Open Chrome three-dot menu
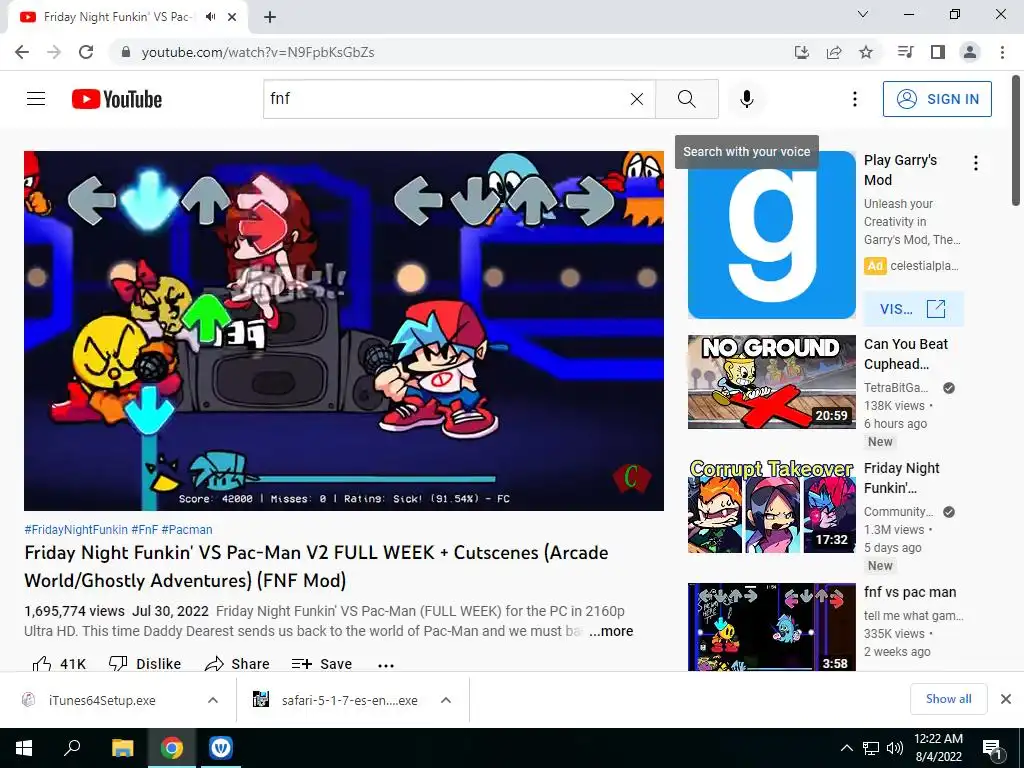 [1002, 52]
